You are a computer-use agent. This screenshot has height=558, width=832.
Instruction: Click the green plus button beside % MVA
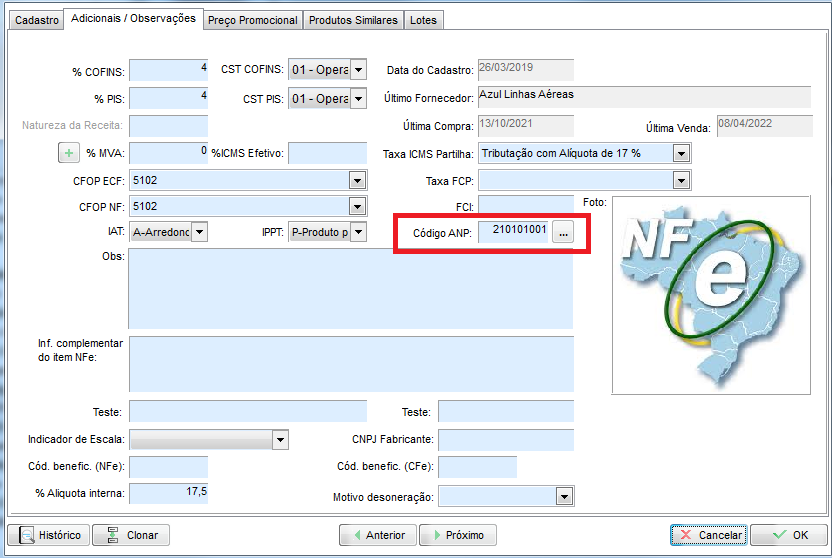70,153
